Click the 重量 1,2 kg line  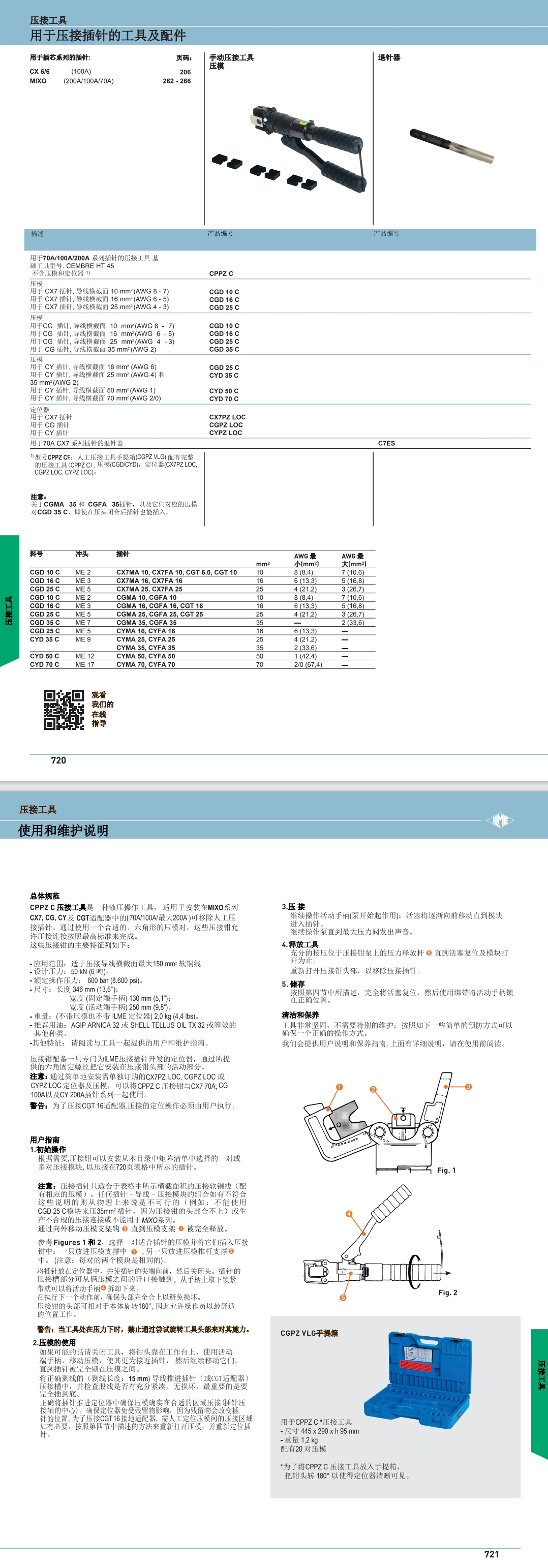point(299,1439)
